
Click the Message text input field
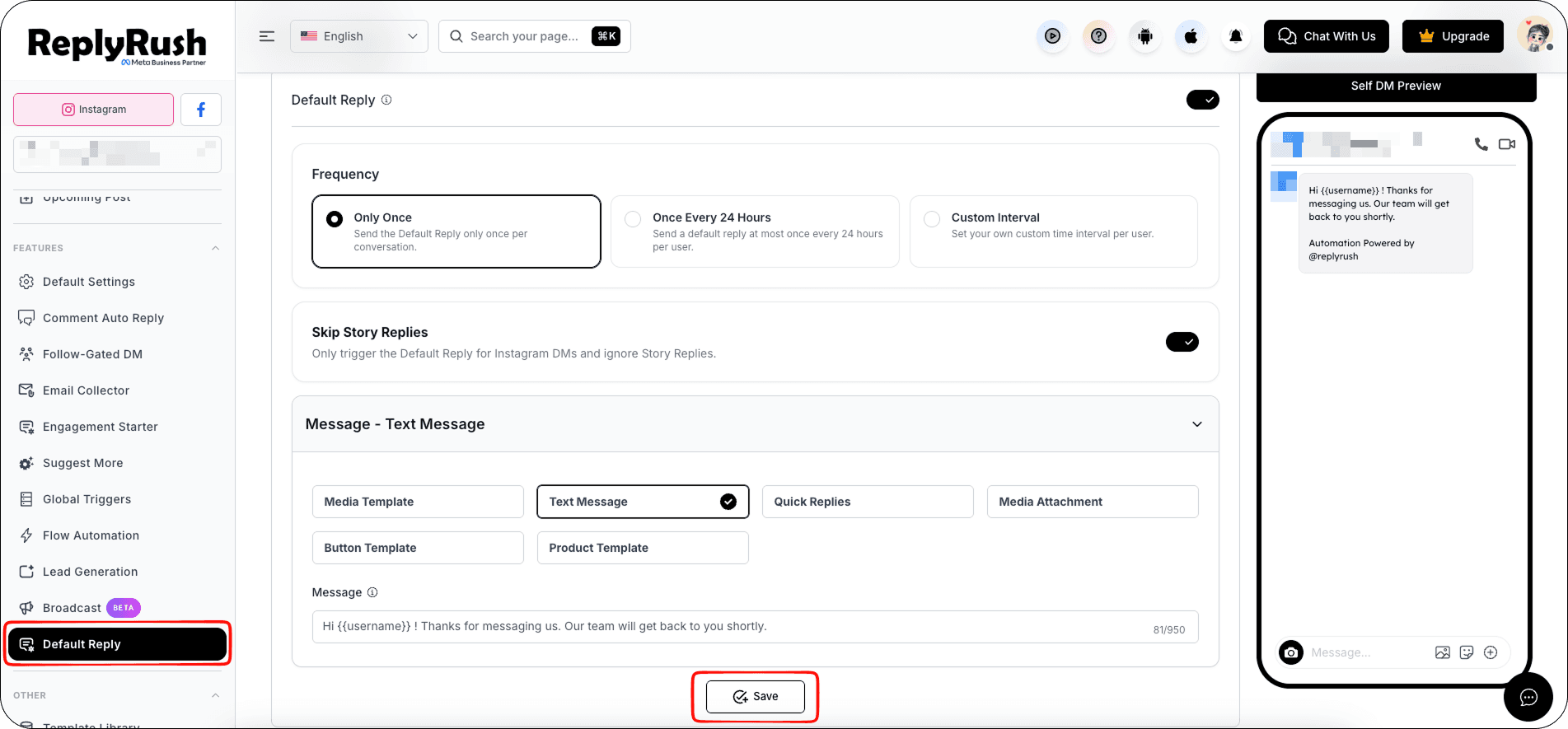[x=755, y=627]
